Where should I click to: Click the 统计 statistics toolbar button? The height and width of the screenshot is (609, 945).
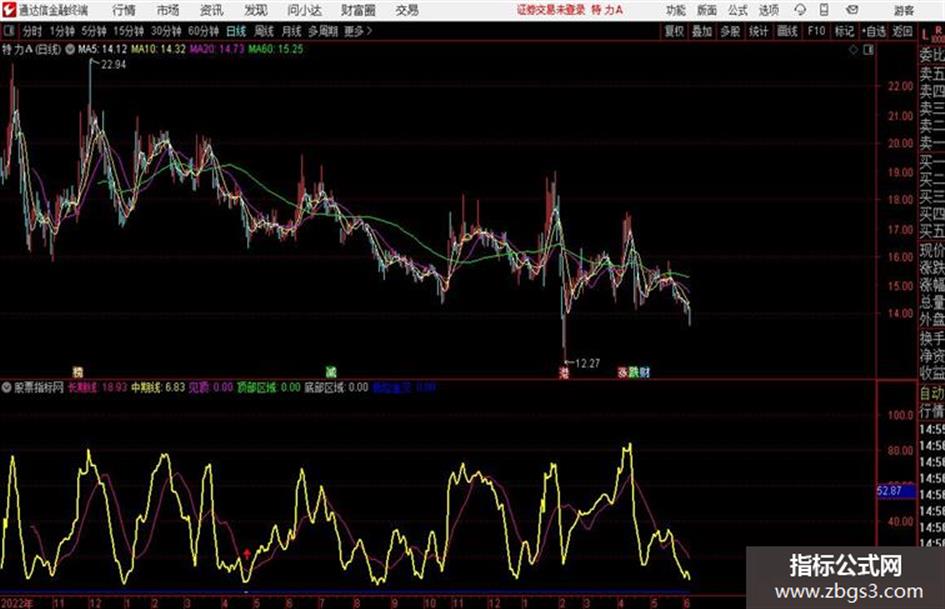point(758,31)
